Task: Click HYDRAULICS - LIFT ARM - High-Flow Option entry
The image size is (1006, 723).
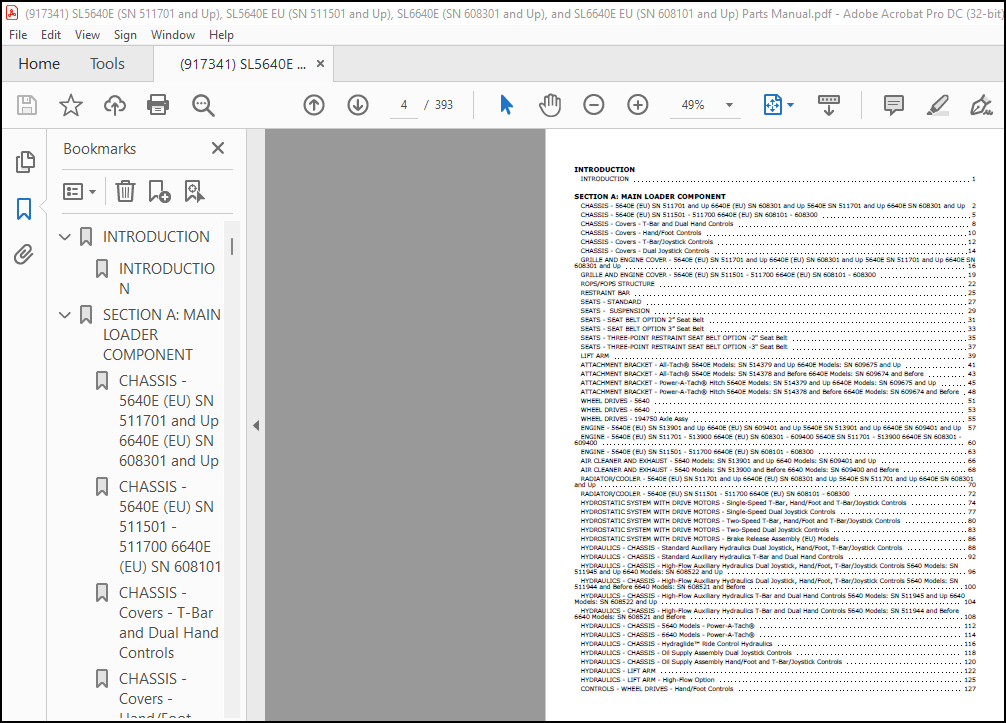Action: click(778, 680)
